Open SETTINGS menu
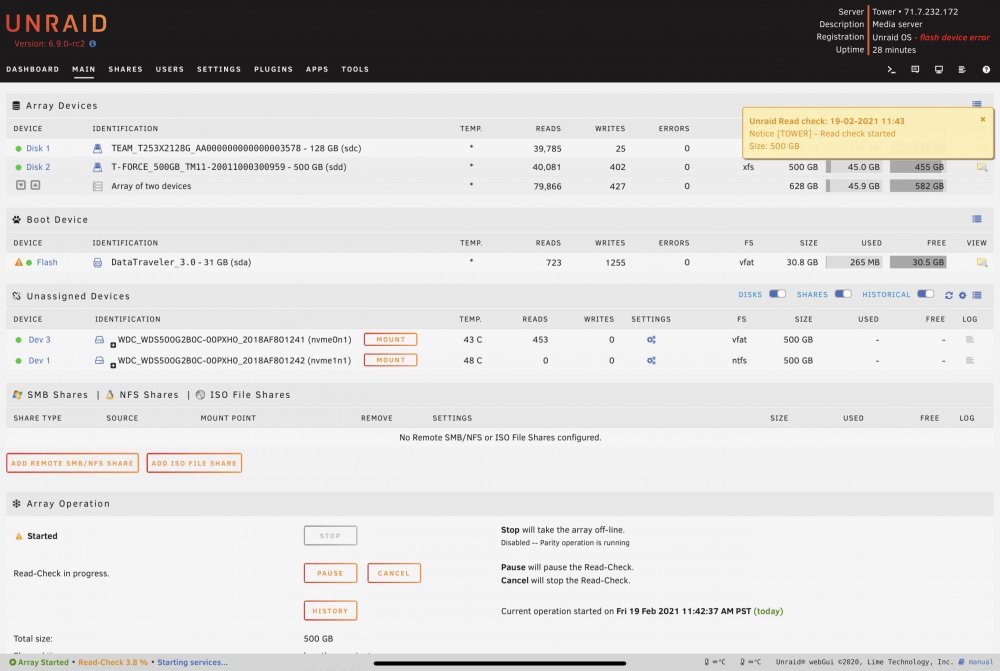 [x=219, y=70]
